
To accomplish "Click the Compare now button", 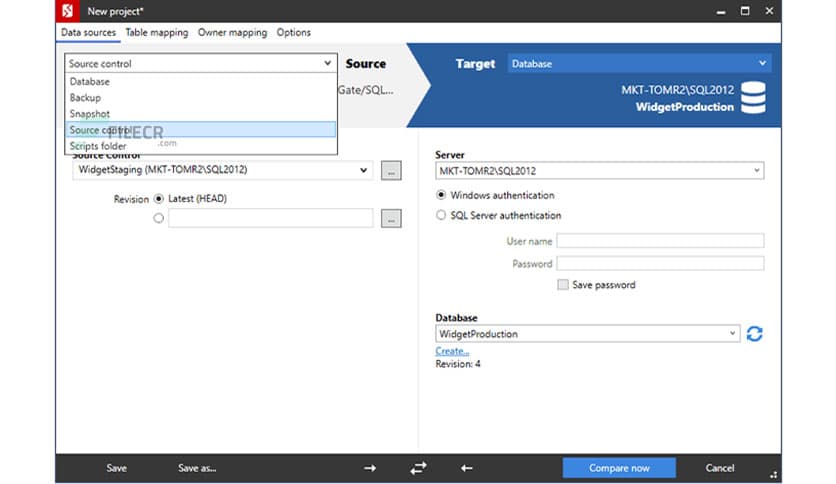I will [619, 468].
